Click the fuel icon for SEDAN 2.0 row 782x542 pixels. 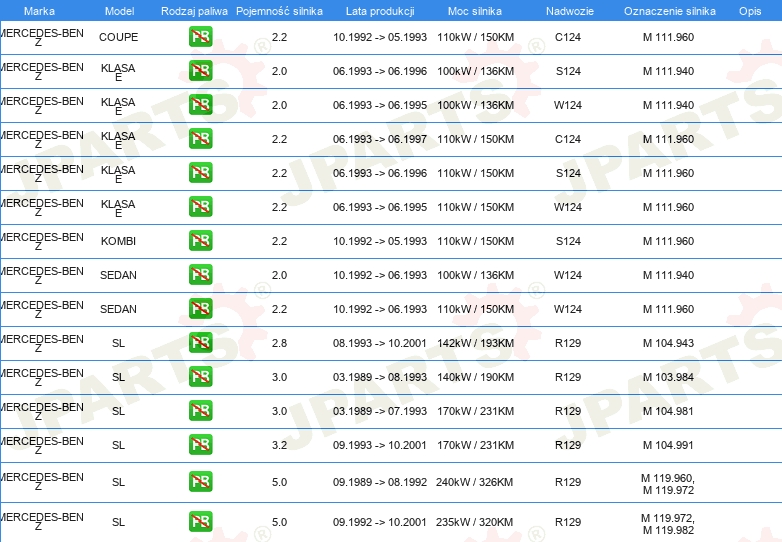coord(200,275)
